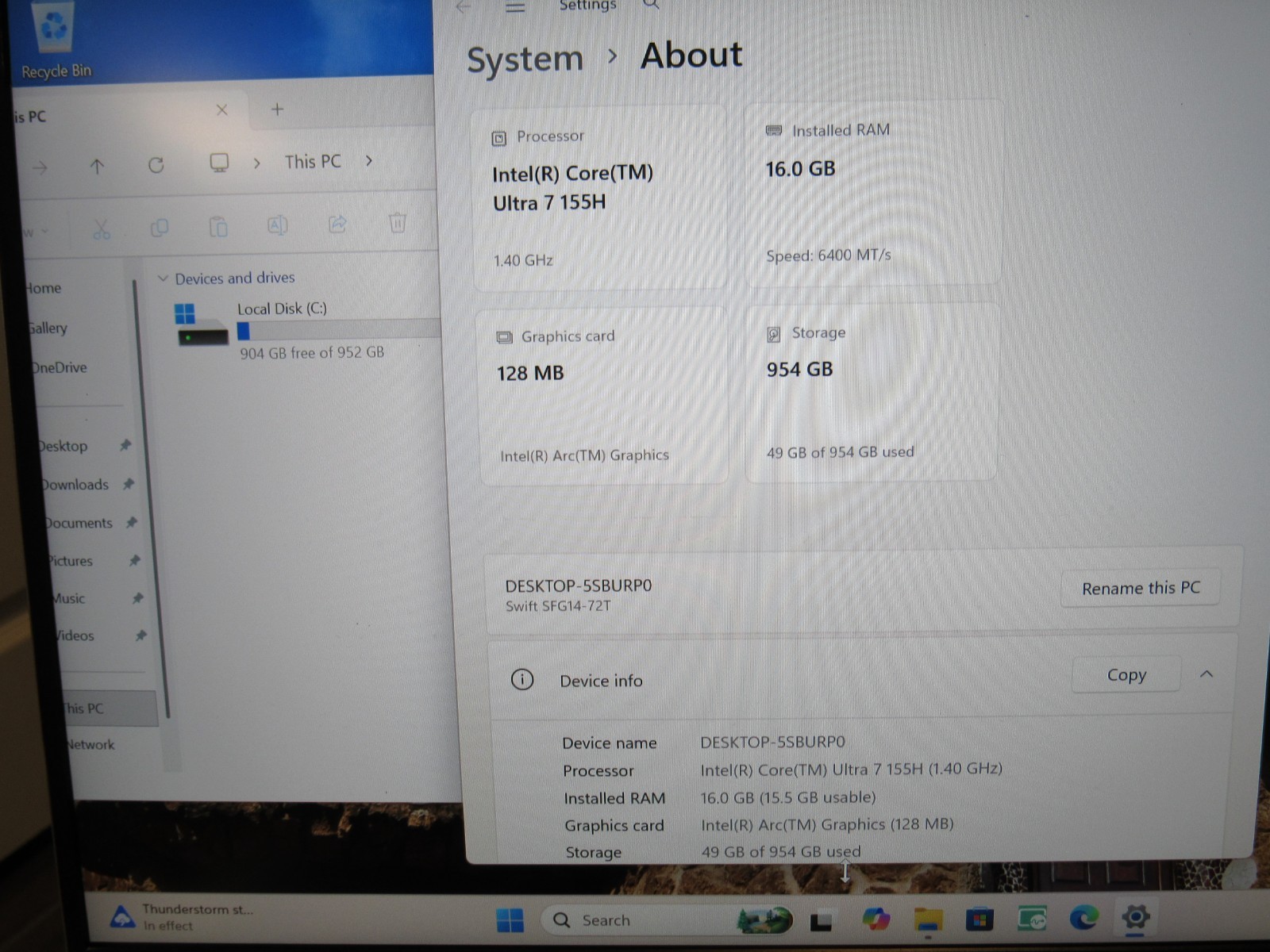The height and width of the screenshot is (952, 1270).
Task: Open File Explorer from the taskbar
Action: pyautogui.click(x=928, y=919)
